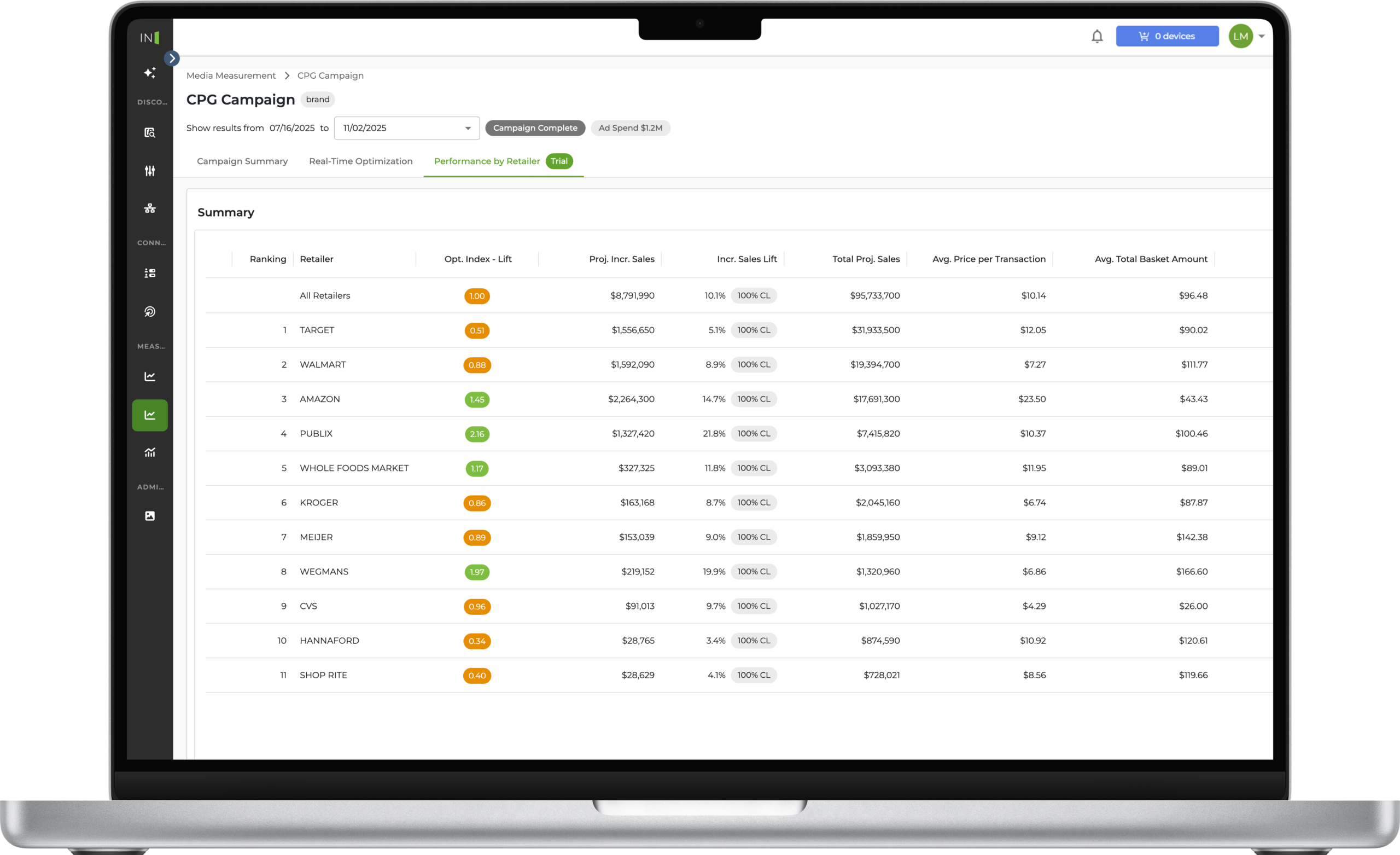Open the search catalog sidebar icon
This screenshot has height=855, width=1400.
pos(149,132)
